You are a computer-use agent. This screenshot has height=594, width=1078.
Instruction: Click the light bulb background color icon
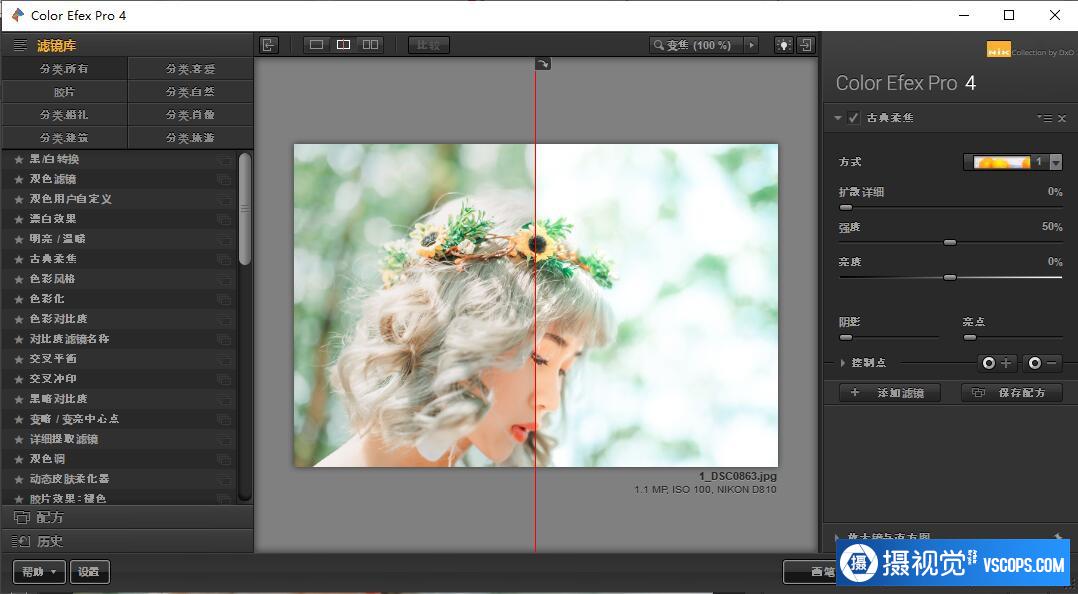click(782, 45)
